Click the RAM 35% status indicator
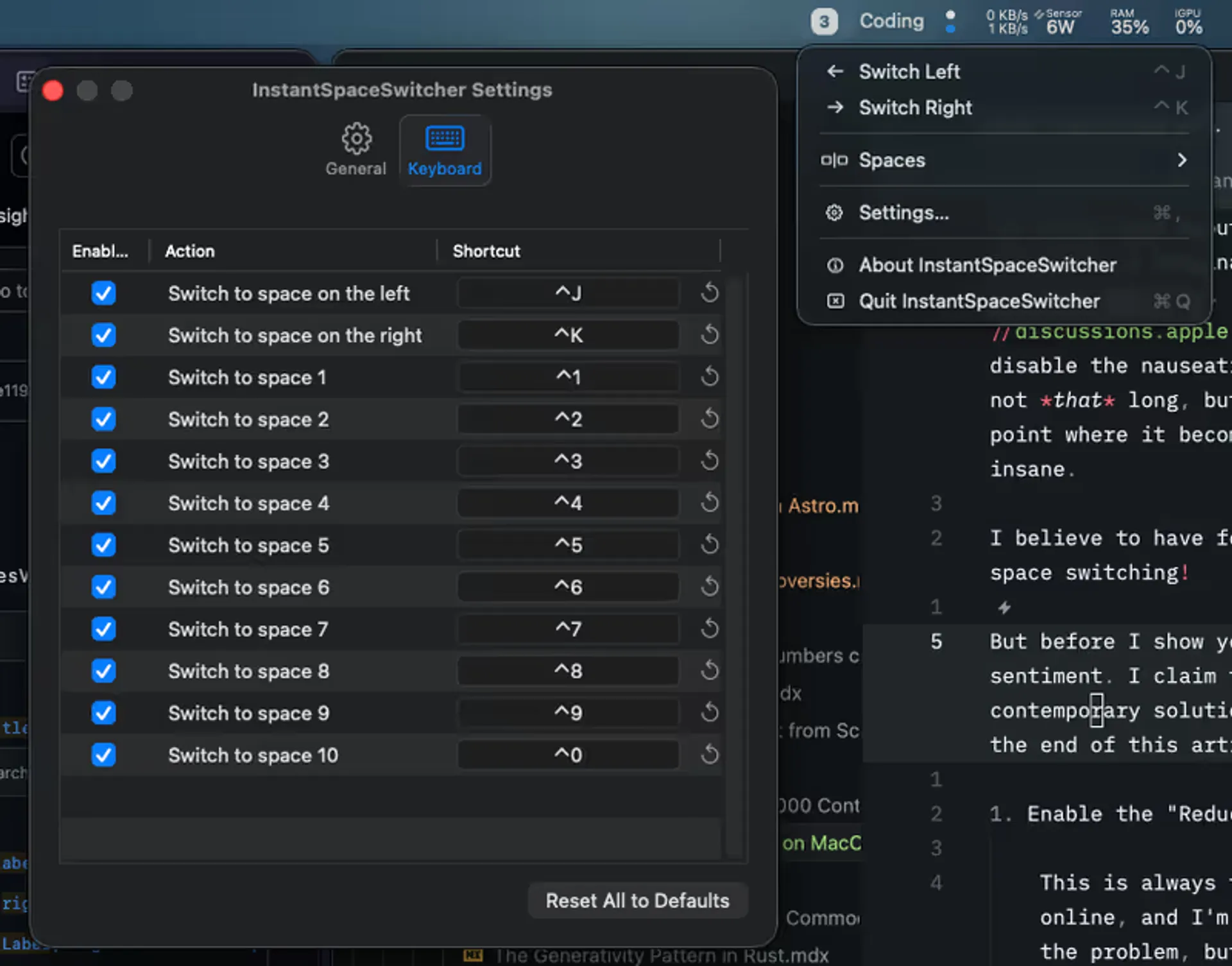 coord(1129,22)
